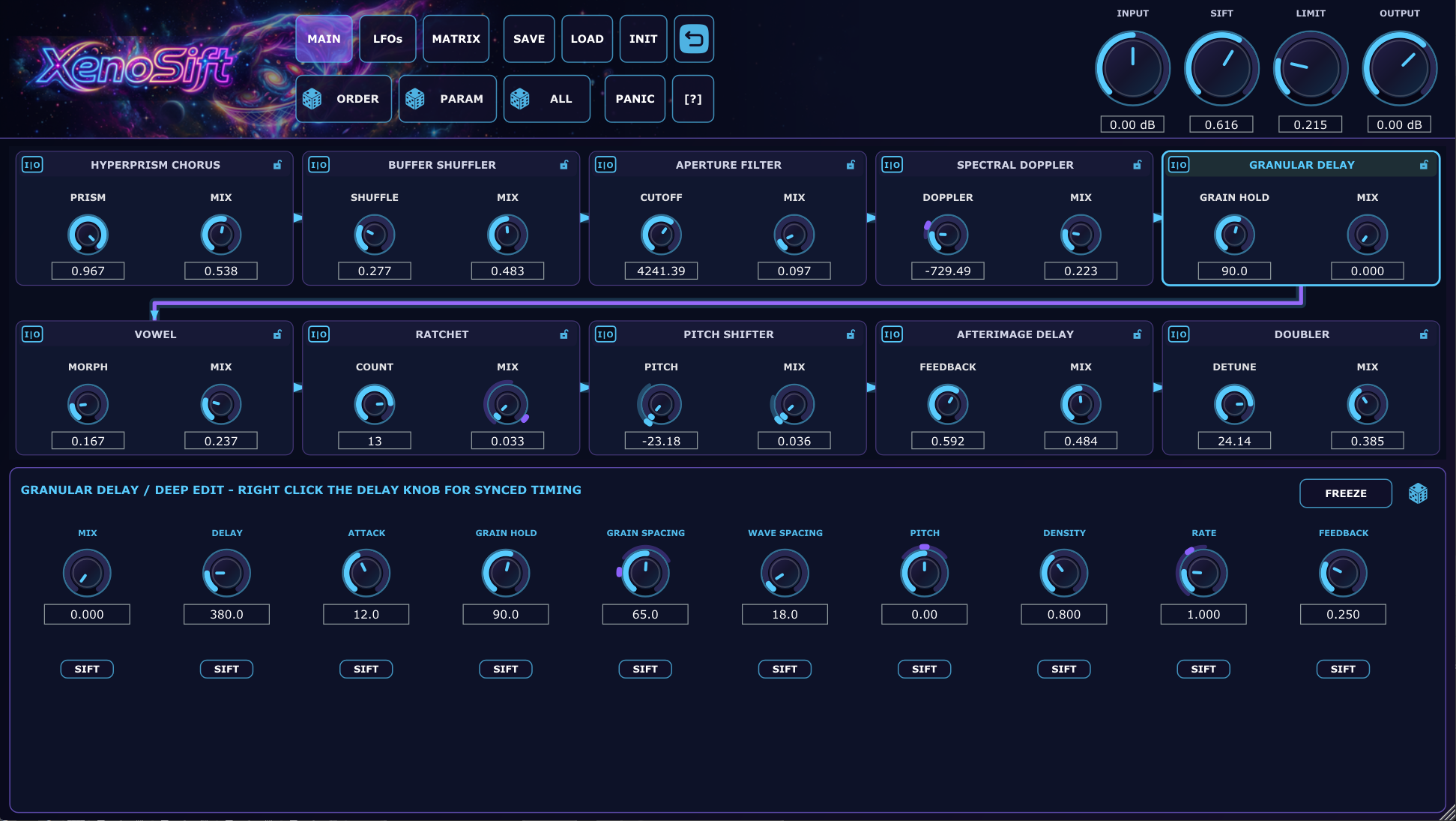The image size is (1456, 821).
Task: Toggle lock on Hyperprism Chorus module
Action: pos(278,165)
